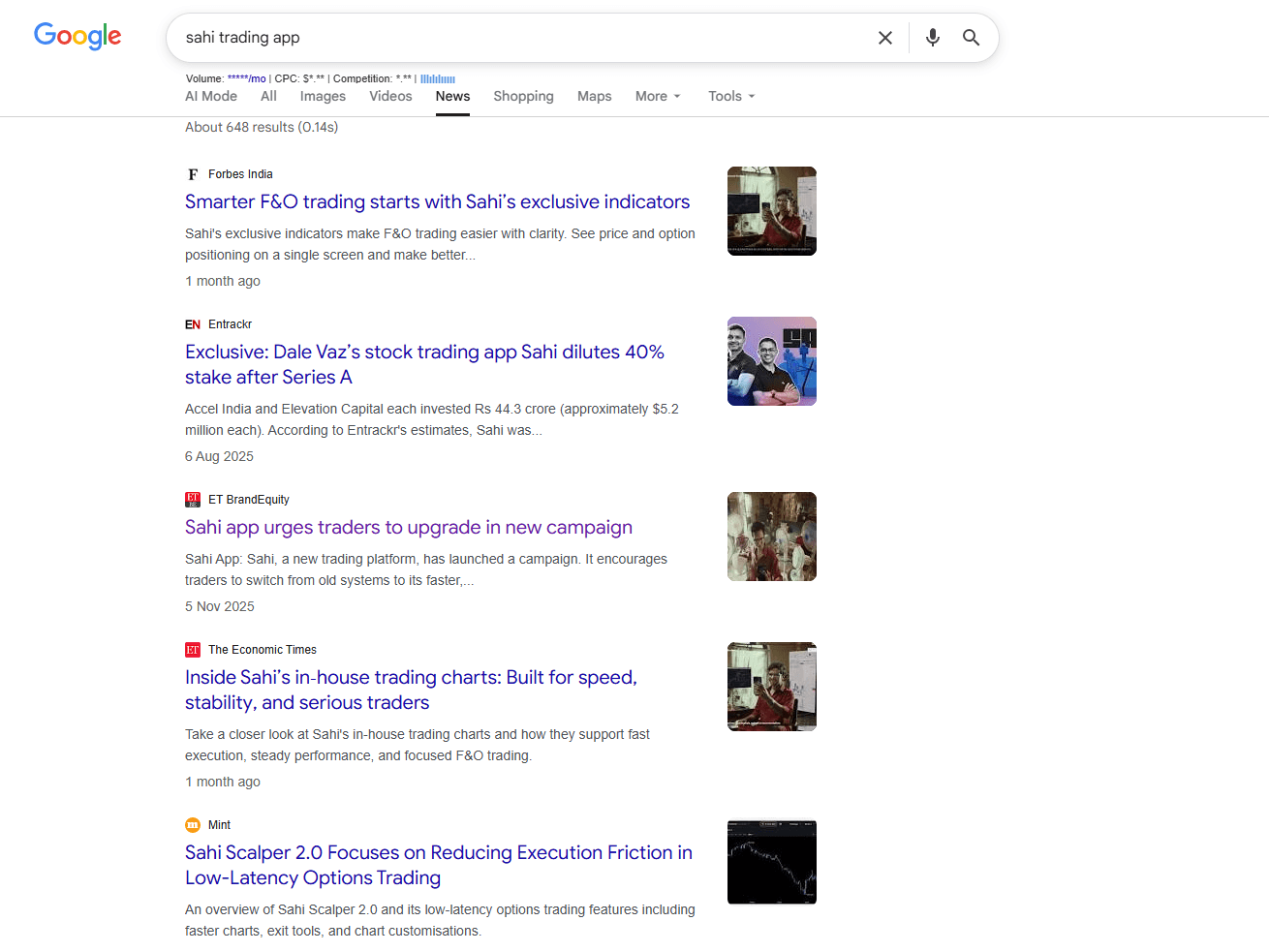Click Entrackr source name
The image size is (1269, 952).
[230, 324]
